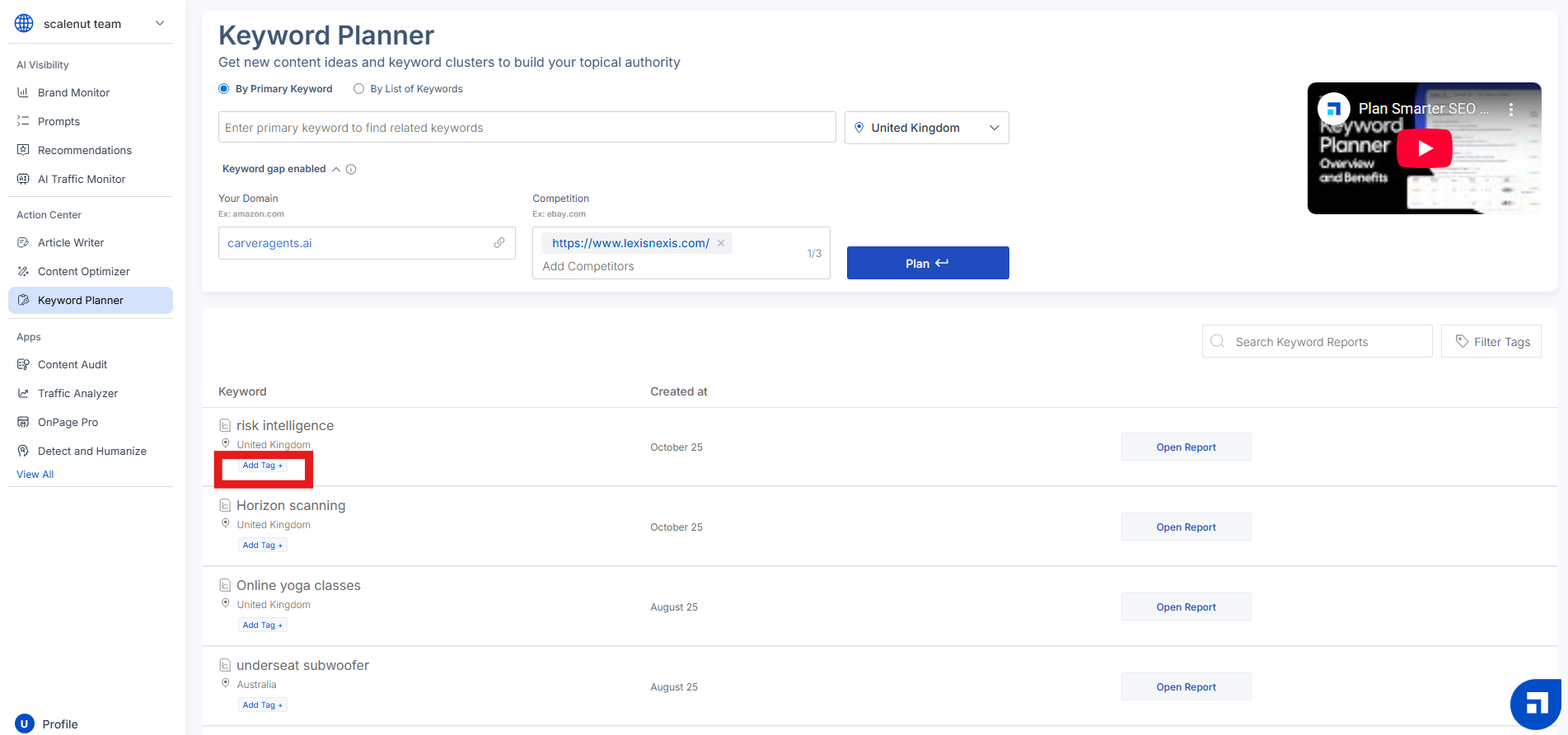Collapse the Keyword gap enabled section
Image resolution: width=1568 pixels, height=735 pixels.
(x=336, y=170)
